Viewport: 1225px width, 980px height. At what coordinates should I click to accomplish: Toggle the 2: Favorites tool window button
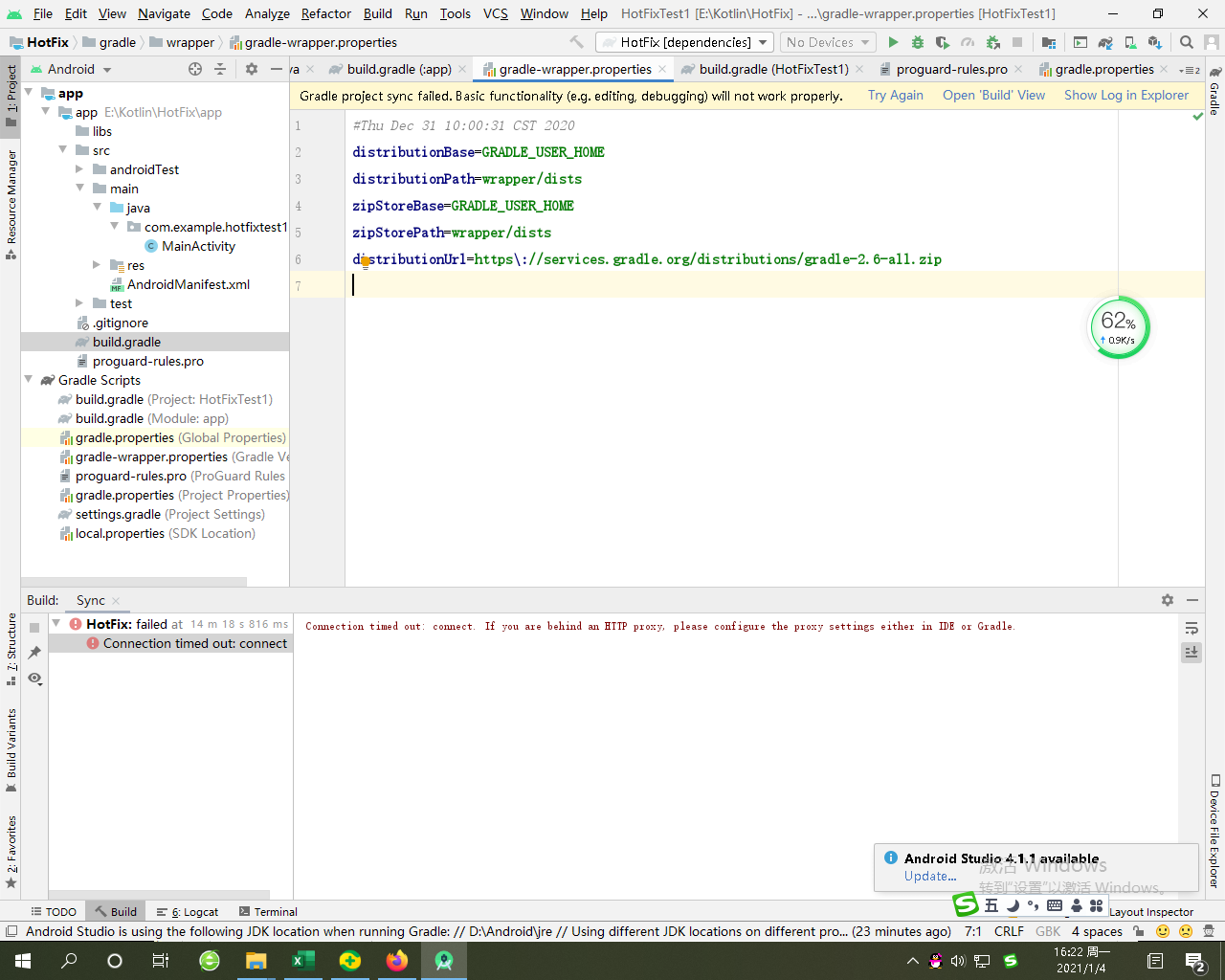coord(11,852)
